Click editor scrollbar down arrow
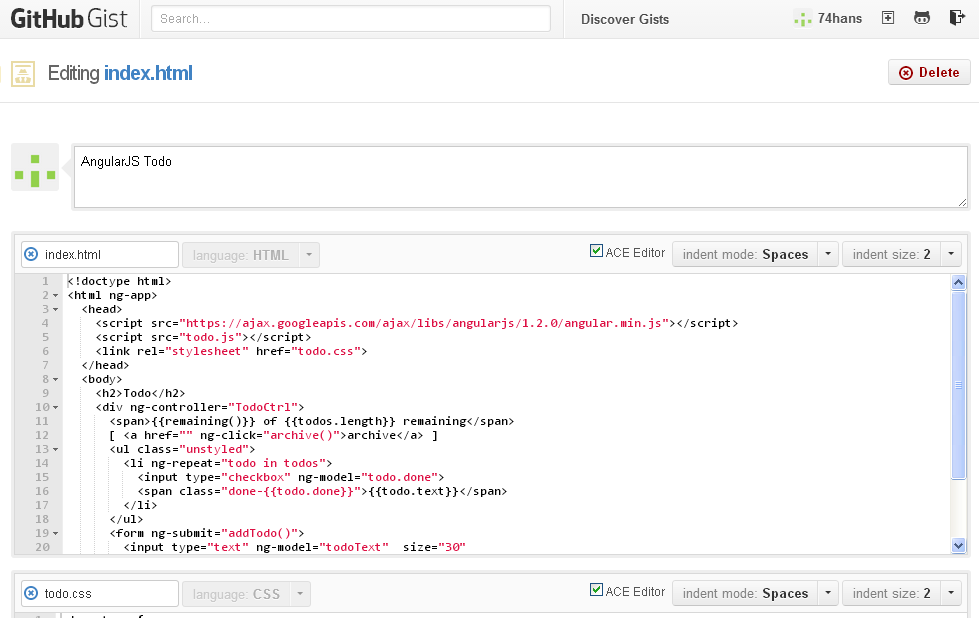This screenshot has height=618, width=979. 958,546
